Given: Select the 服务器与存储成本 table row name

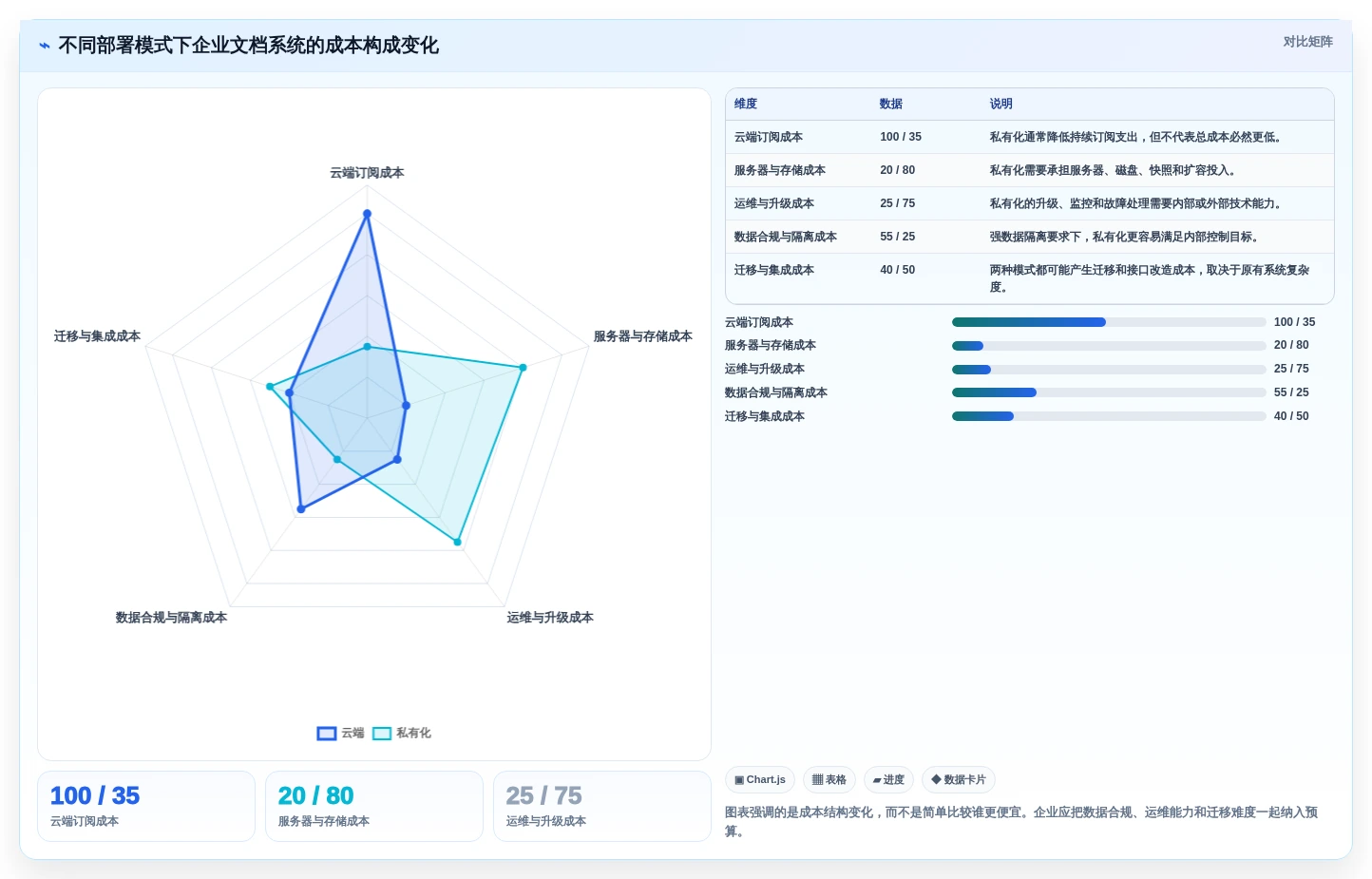Looking at the screenshot, I should click(780, 170).
